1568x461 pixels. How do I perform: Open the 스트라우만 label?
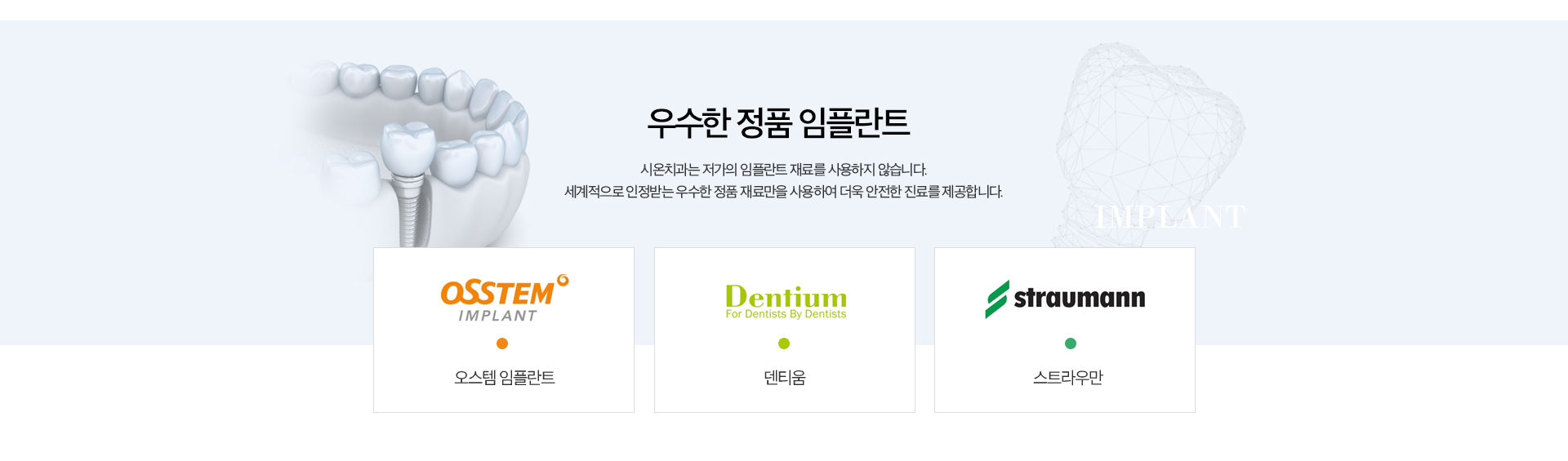(1068, 378)
